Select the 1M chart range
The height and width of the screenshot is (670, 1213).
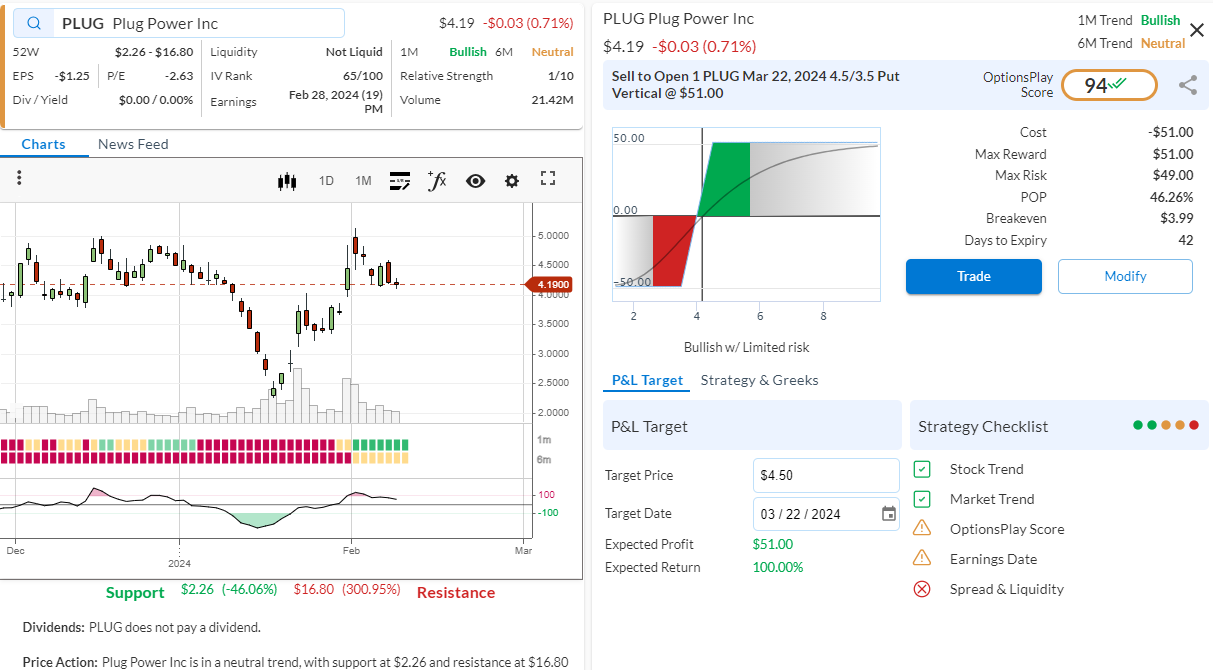click(363, 181)
